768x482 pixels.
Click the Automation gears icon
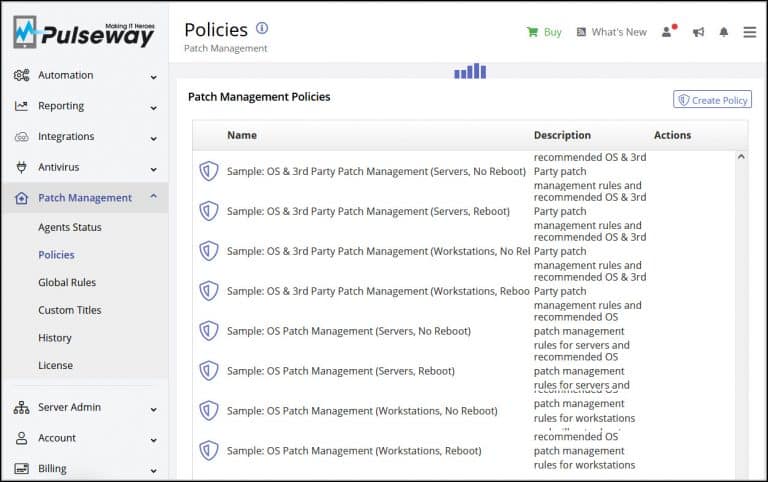21,75
